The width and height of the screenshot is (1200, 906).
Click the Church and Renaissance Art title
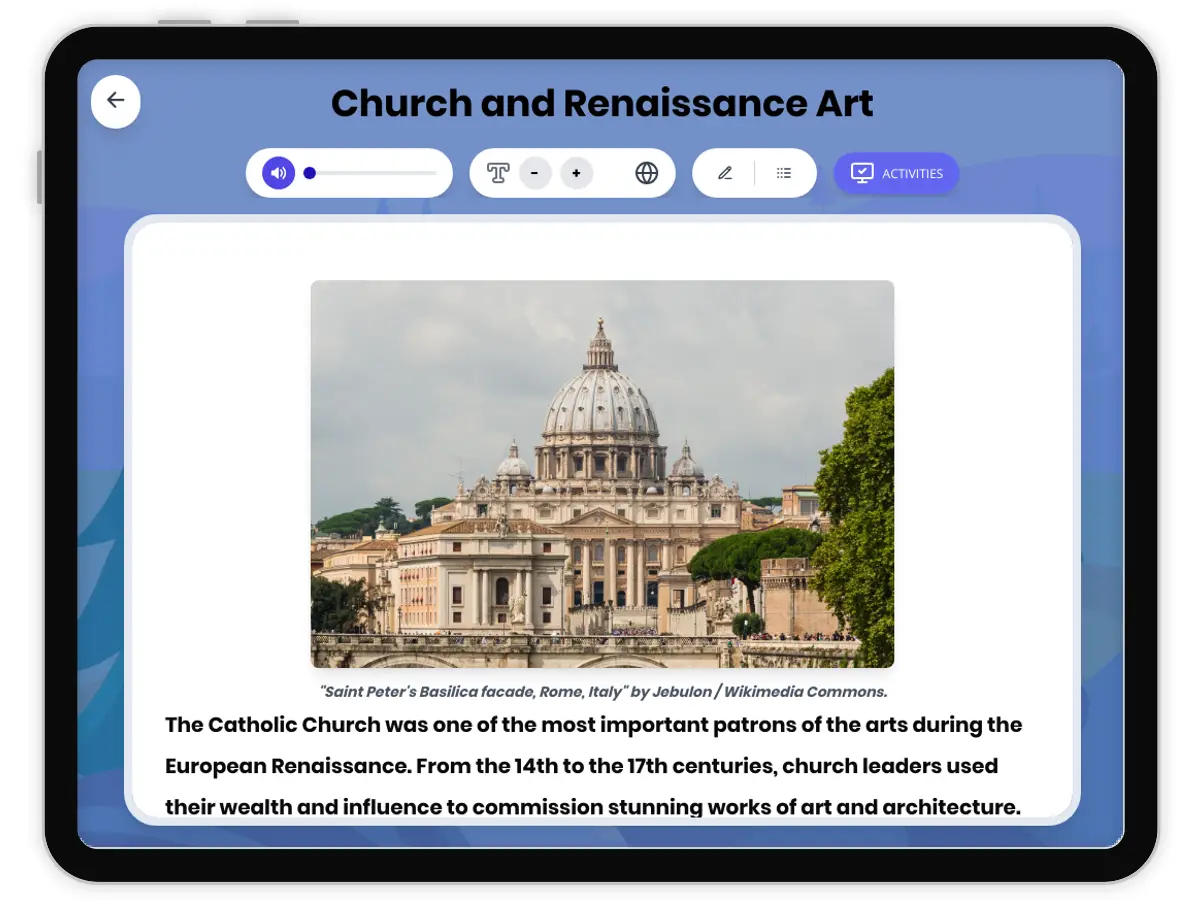(x=602, y=103)
